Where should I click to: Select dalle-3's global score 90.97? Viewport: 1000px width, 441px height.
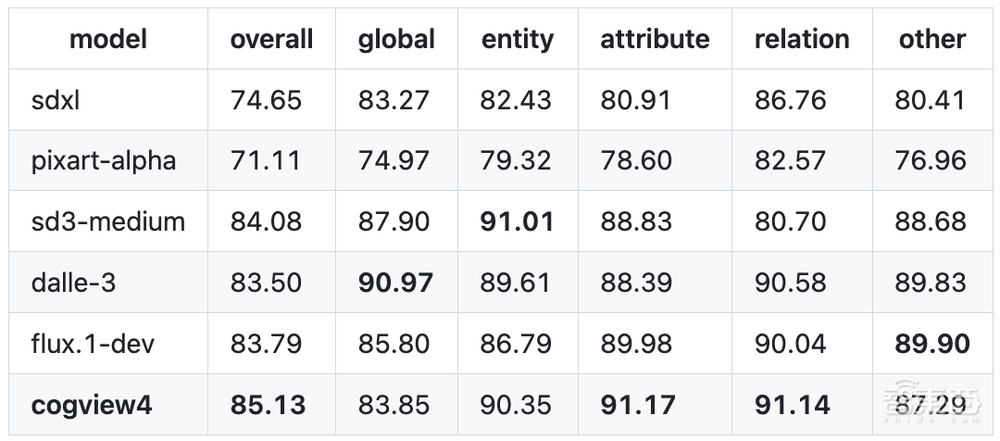pos(396,283)
